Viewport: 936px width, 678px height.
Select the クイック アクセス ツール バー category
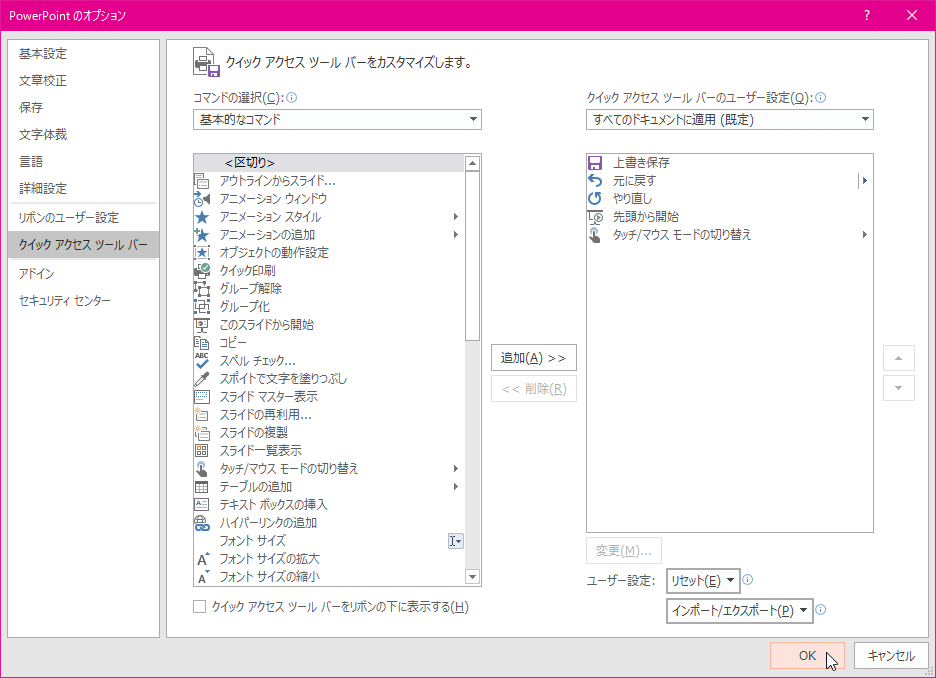click(83, 245)
